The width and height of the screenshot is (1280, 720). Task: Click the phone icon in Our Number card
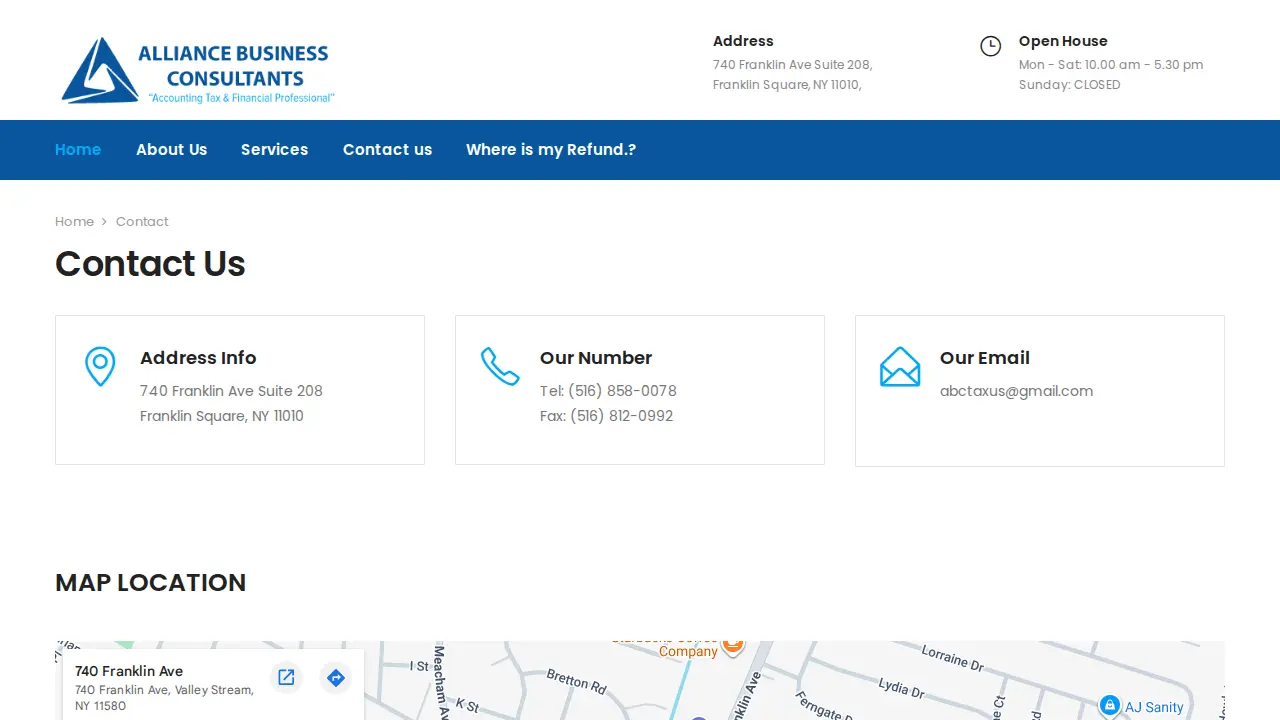pyautogui.click(x=500, y=366)
